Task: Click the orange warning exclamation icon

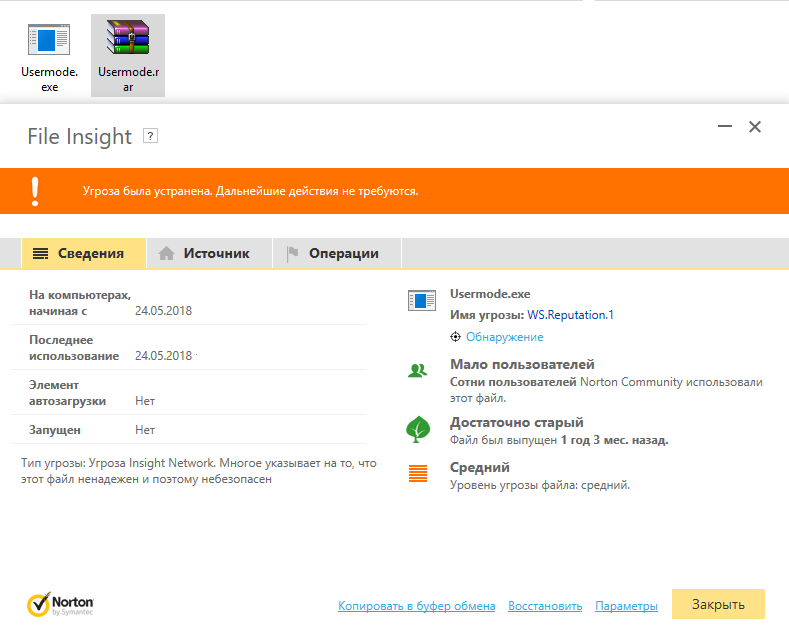Action: pyautogui.click(x=35, y=191)
